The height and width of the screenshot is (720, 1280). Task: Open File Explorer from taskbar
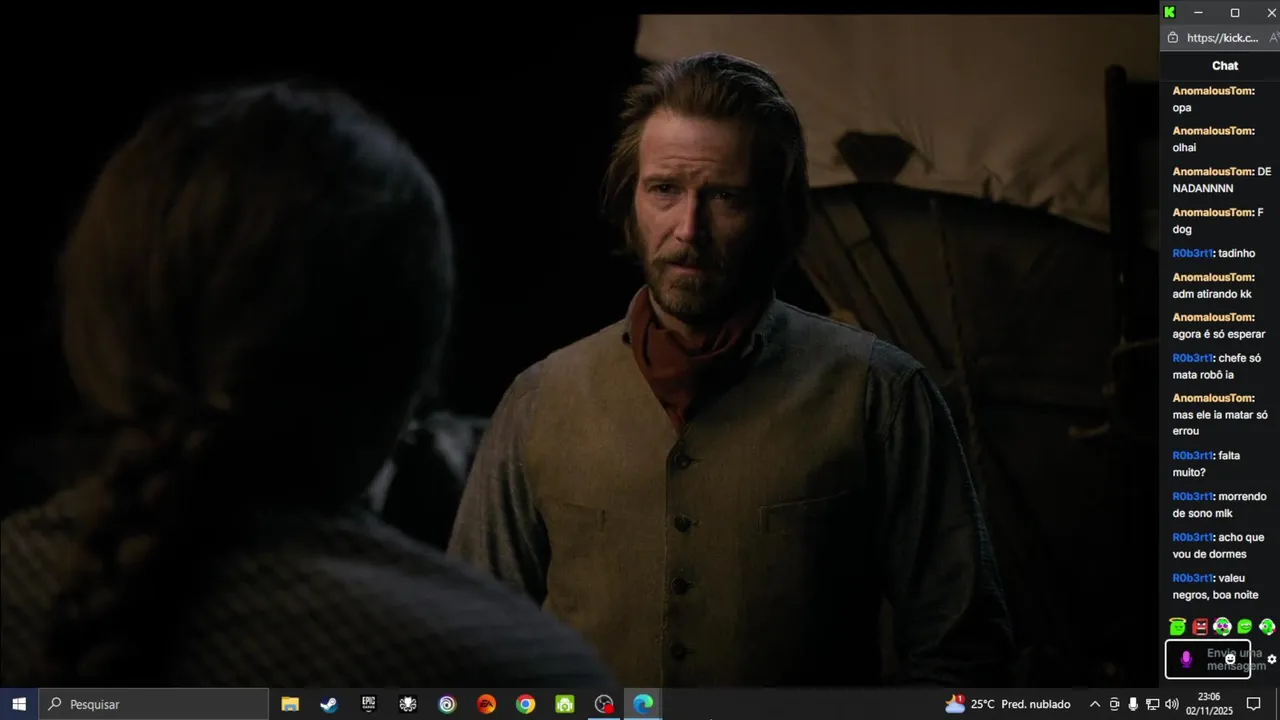pos(290,704)
